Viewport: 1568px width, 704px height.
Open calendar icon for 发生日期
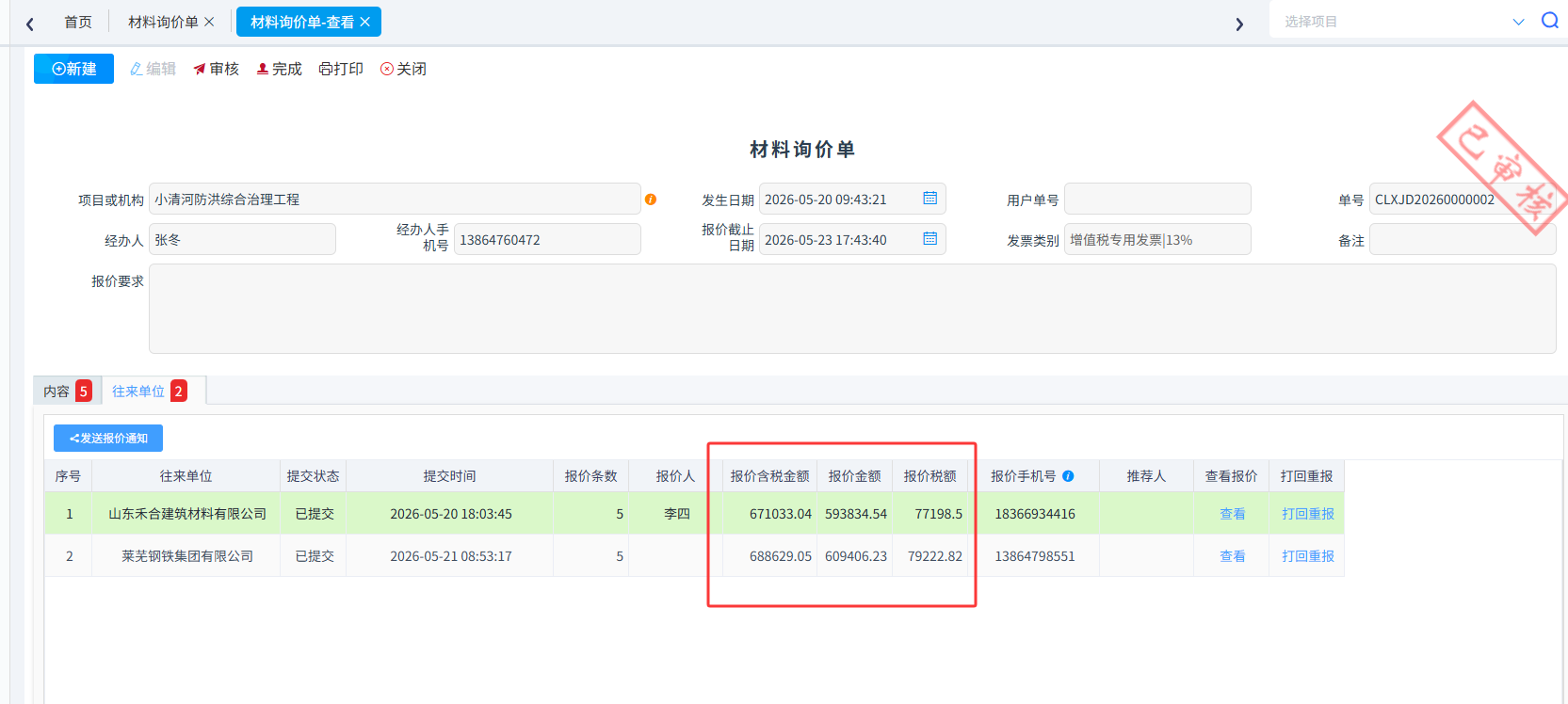coord(930,199)
